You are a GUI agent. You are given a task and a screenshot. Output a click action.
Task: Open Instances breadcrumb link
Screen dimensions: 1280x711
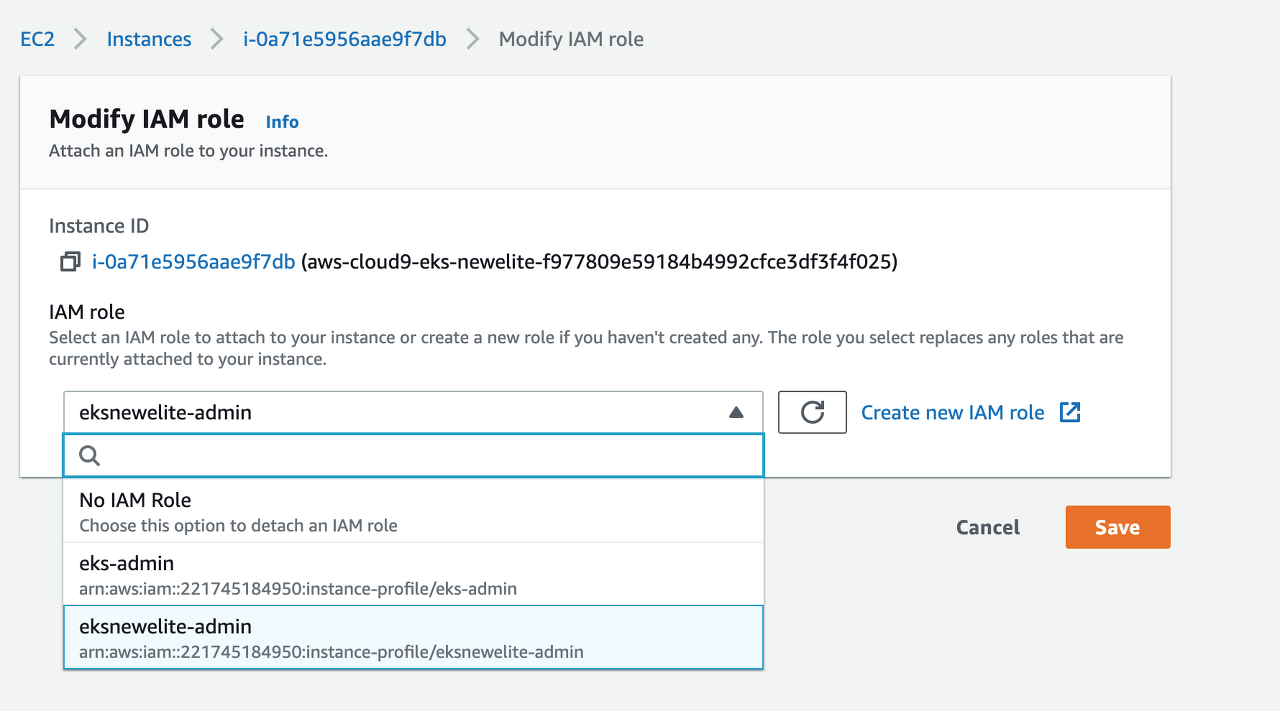(x=149, y=39)
